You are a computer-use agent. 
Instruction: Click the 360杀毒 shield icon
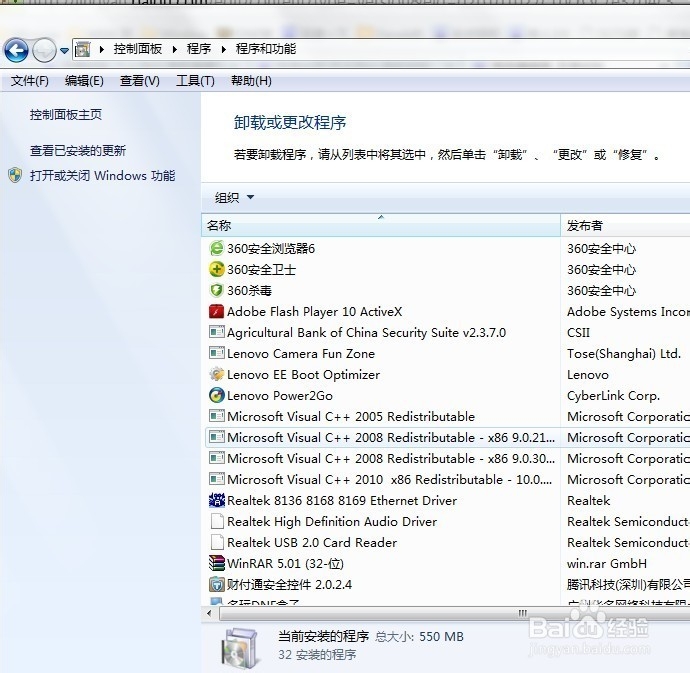coord(217,291)
